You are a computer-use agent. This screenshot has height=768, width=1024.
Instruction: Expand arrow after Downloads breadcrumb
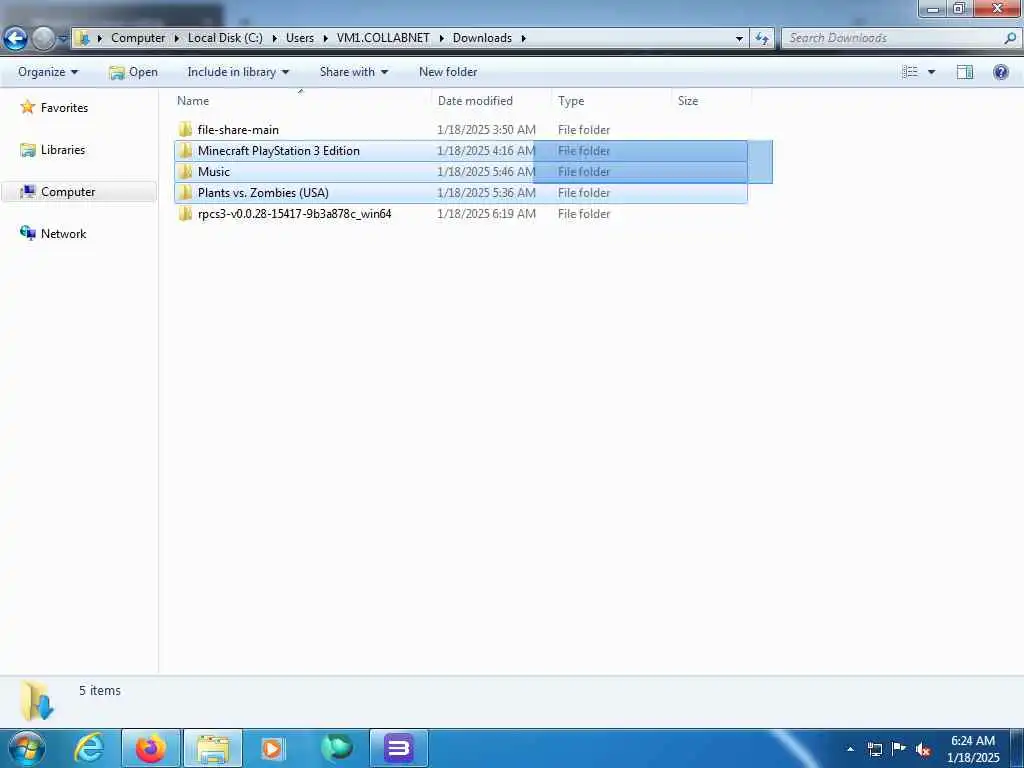point(523,38)
